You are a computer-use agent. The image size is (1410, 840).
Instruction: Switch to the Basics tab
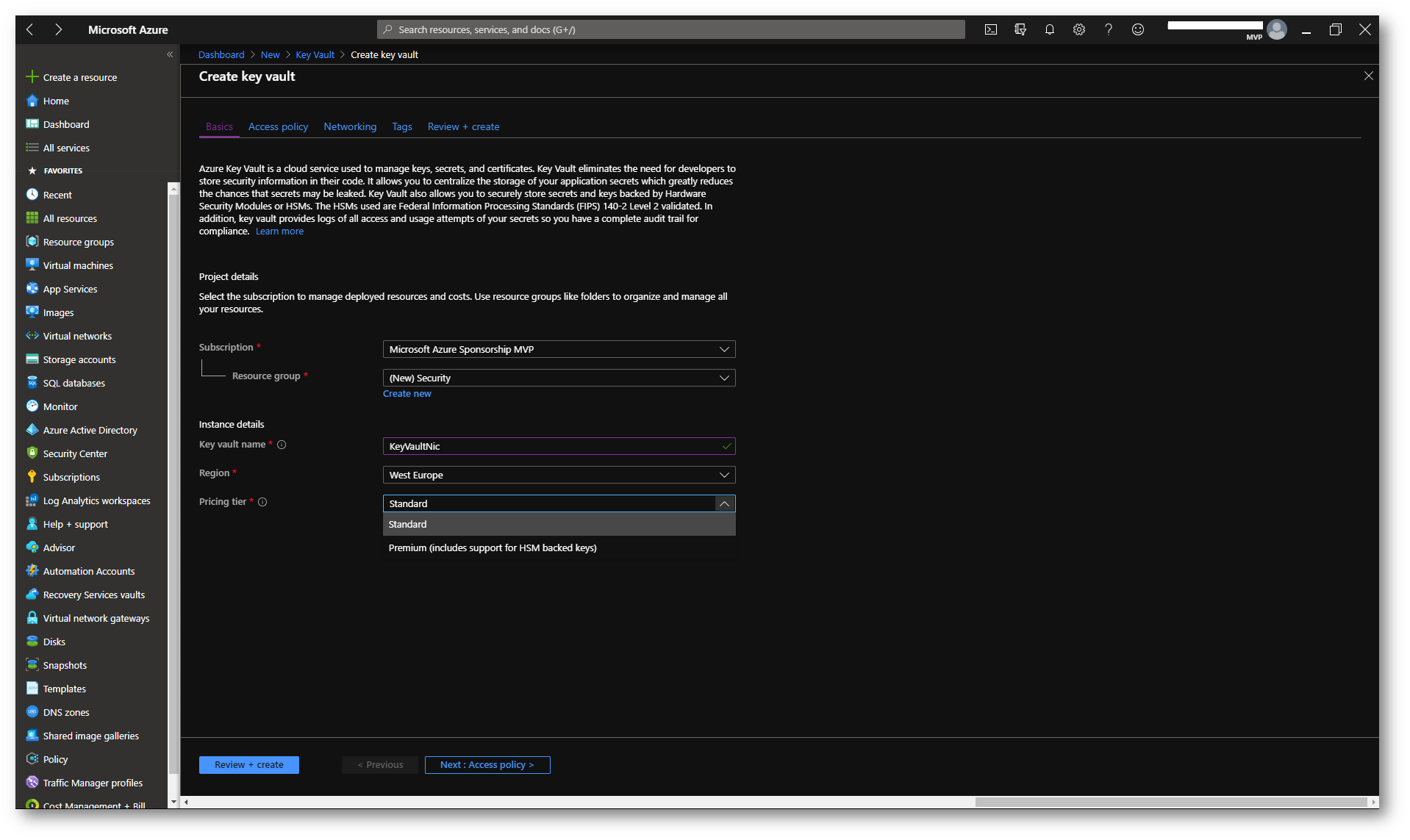(219, 126)
